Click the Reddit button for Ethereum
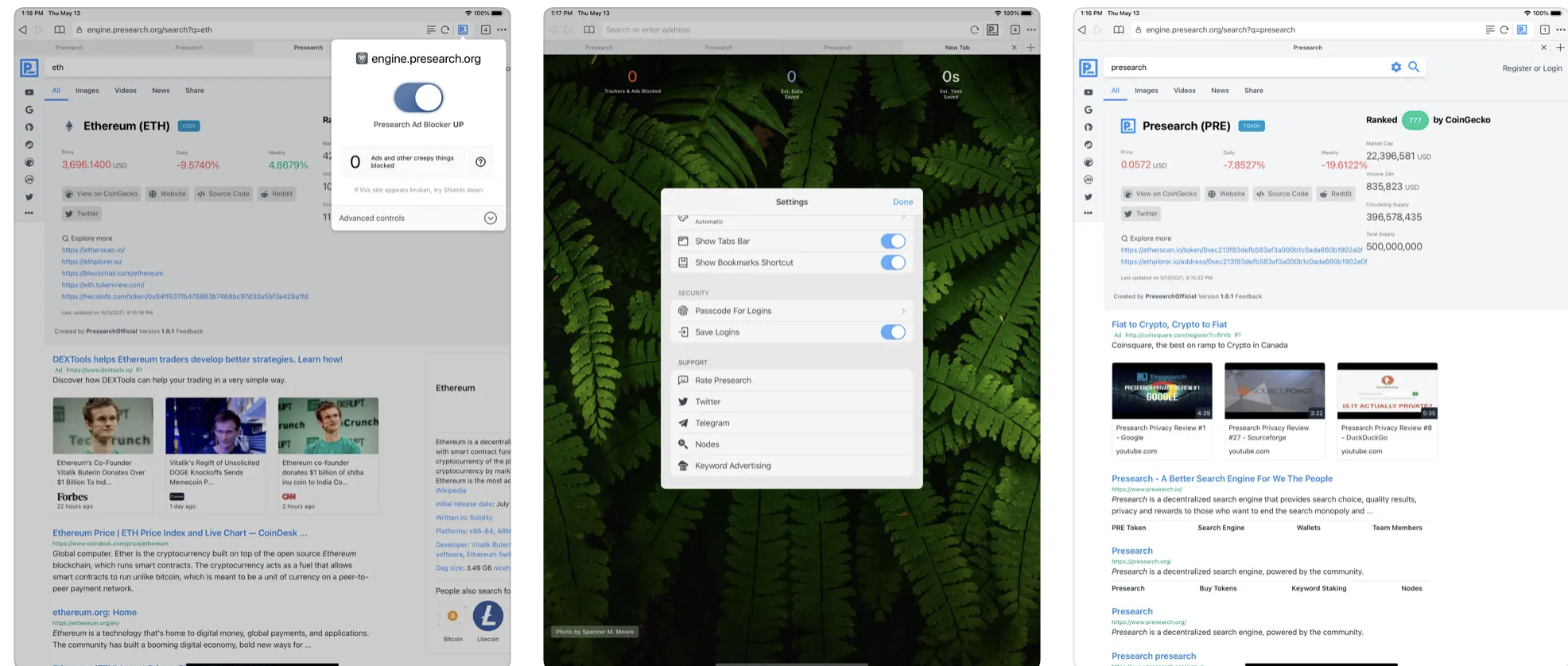 [278, 194]
